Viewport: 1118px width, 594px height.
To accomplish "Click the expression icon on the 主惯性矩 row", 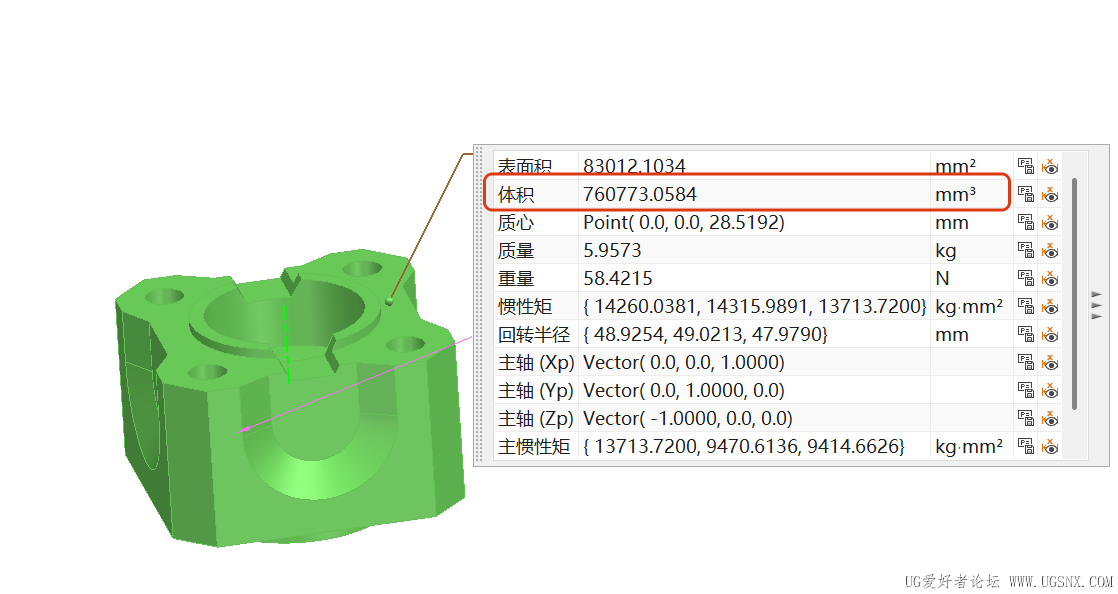I will [x=1026, y=446].
